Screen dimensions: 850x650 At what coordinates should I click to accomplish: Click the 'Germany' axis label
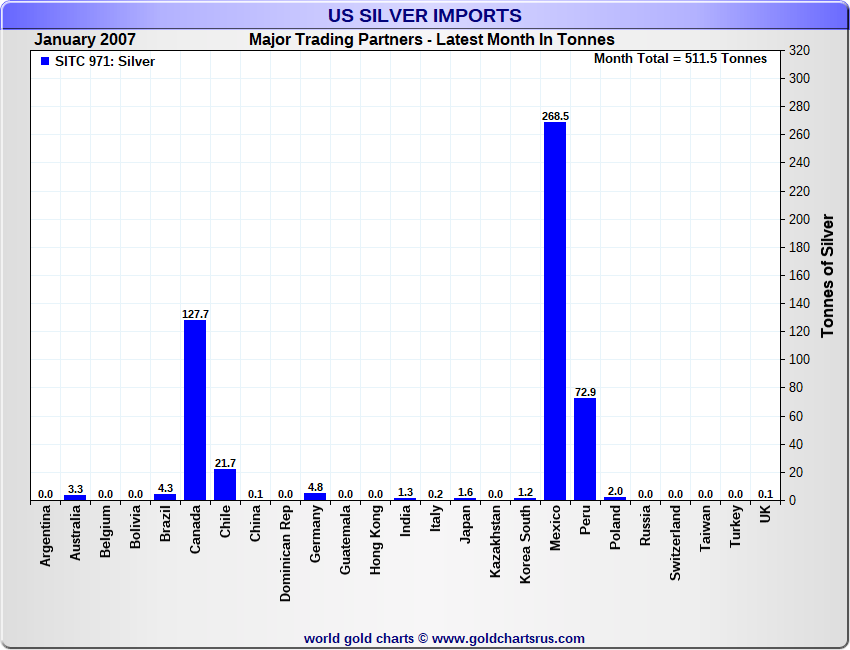315,533
